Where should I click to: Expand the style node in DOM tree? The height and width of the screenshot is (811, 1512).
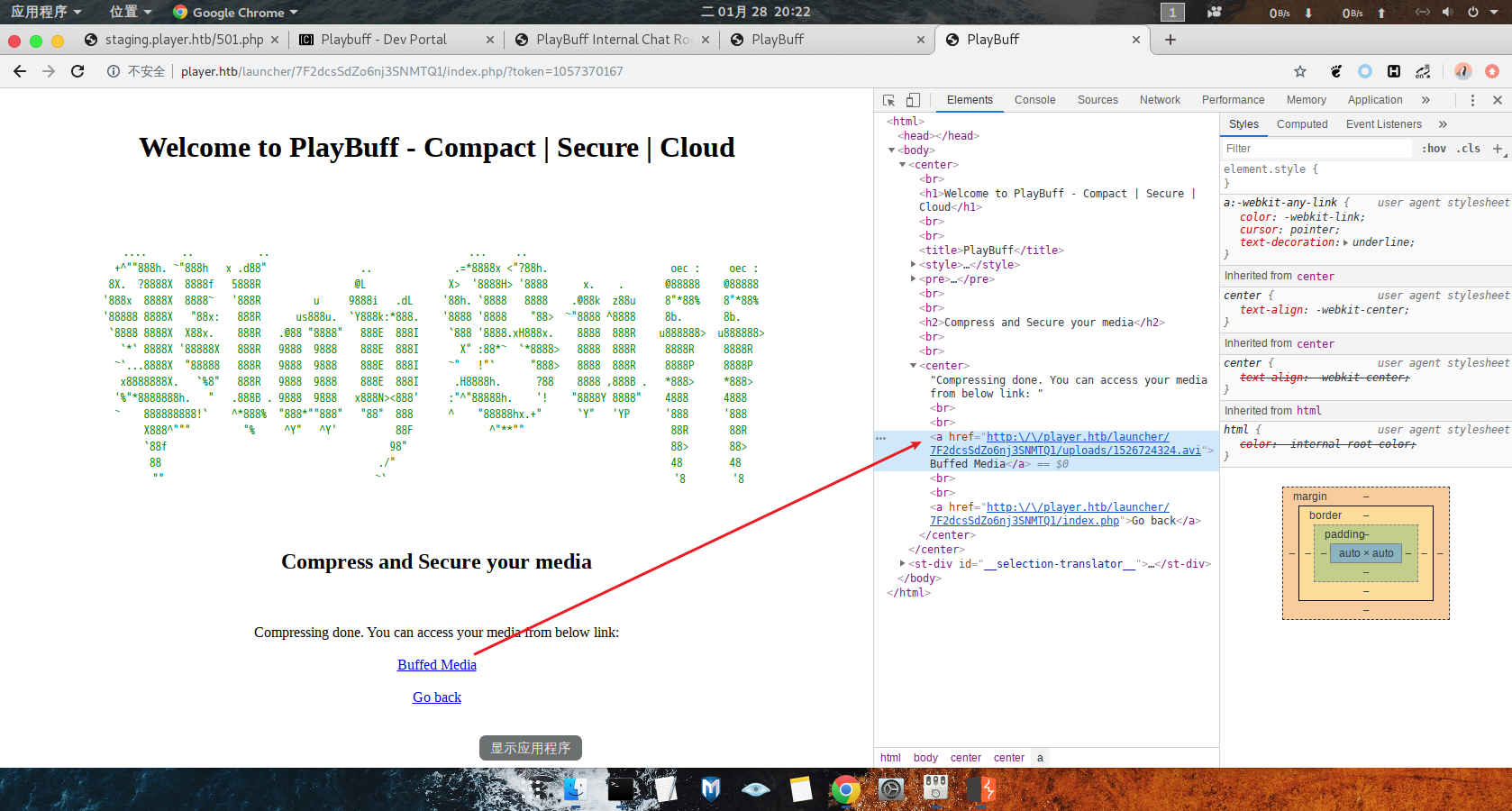click(913, 265)
